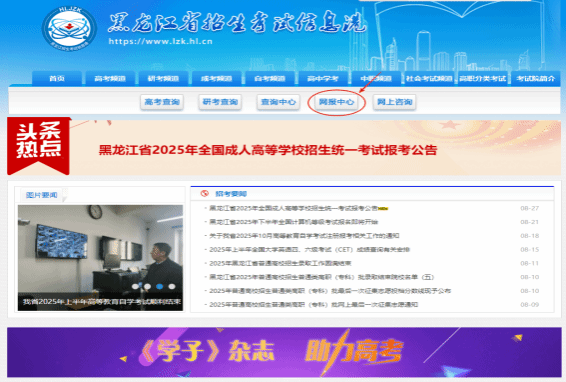Click the circled 网报中心 button

[336, 102]
